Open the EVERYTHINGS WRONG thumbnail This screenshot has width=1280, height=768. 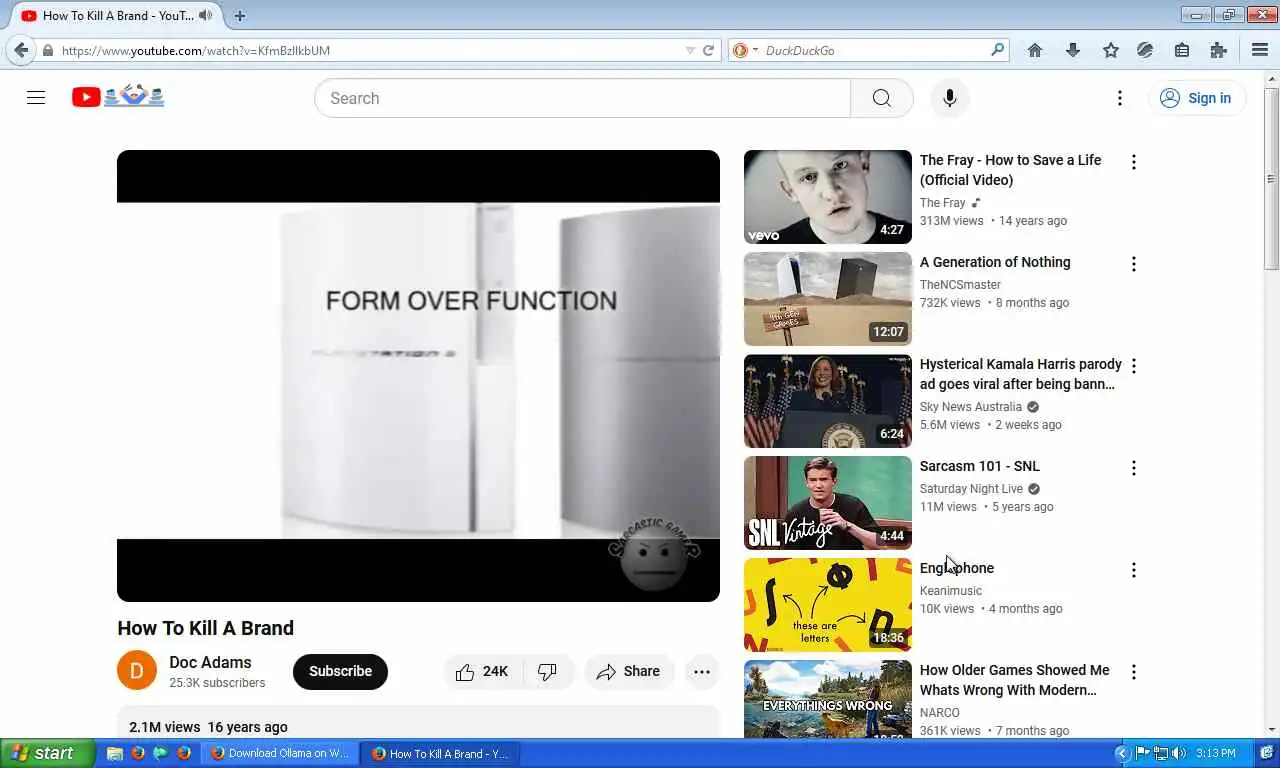click(x=828, y=699)
